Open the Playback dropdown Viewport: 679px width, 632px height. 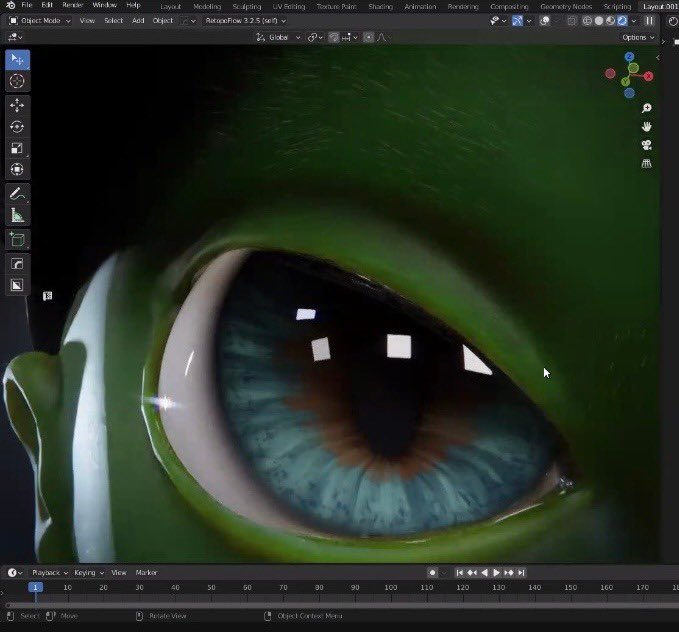pos(50,573)
